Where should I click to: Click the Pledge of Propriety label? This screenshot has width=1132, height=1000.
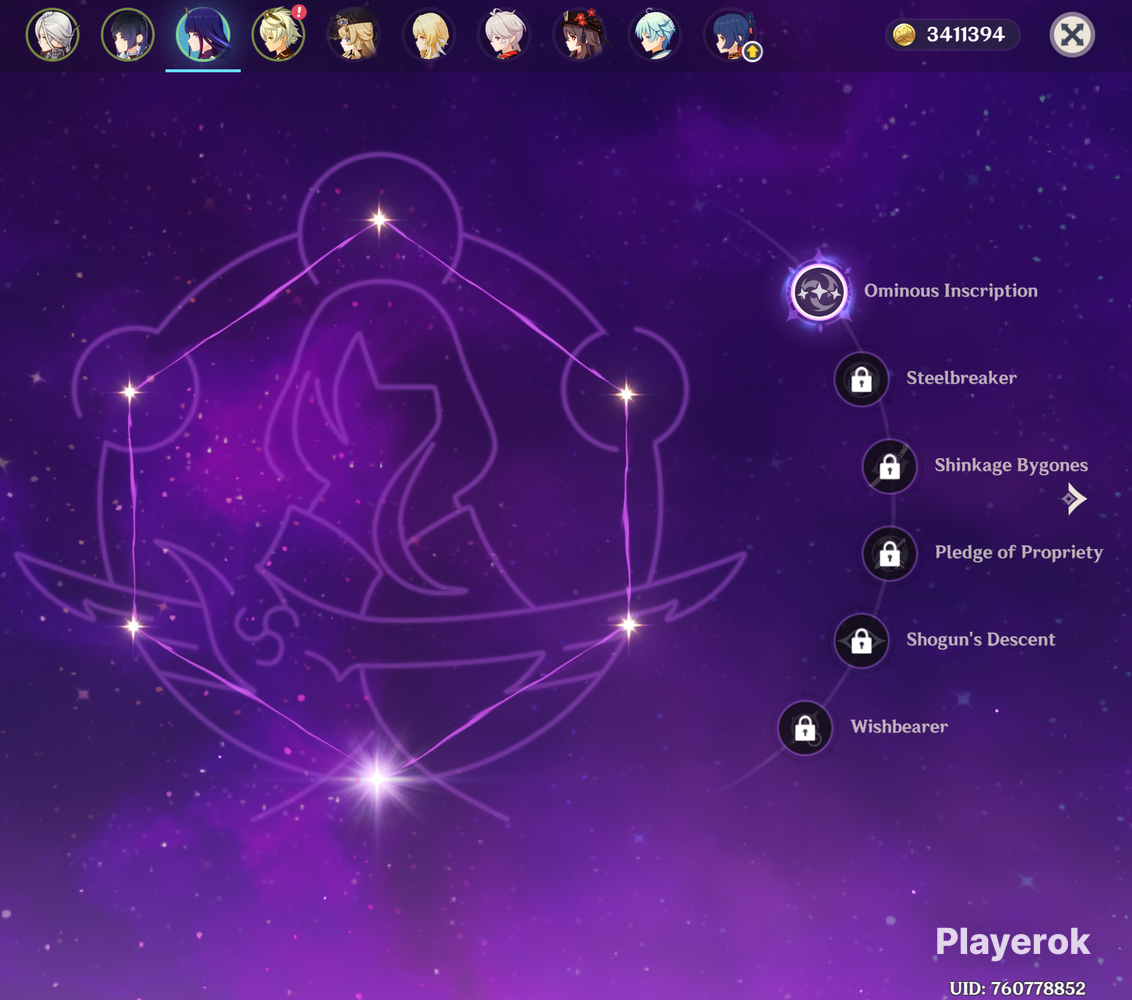(x=1019, y=552)
